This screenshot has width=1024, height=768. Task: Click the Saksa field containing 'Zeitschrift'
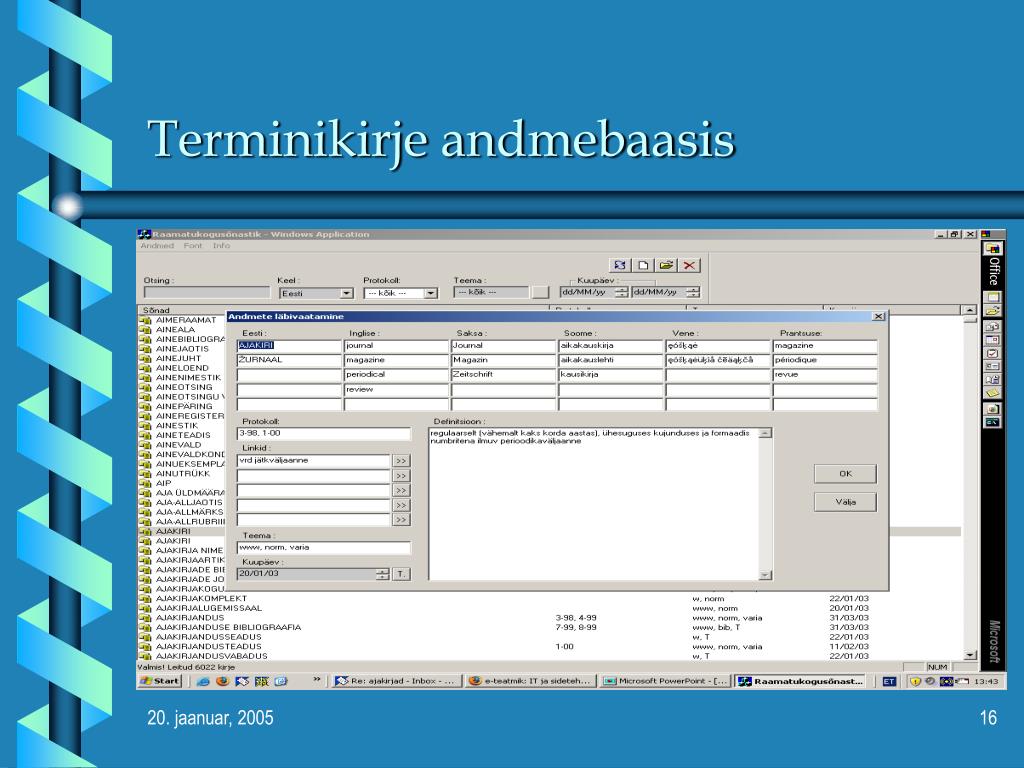coord(504,375)
